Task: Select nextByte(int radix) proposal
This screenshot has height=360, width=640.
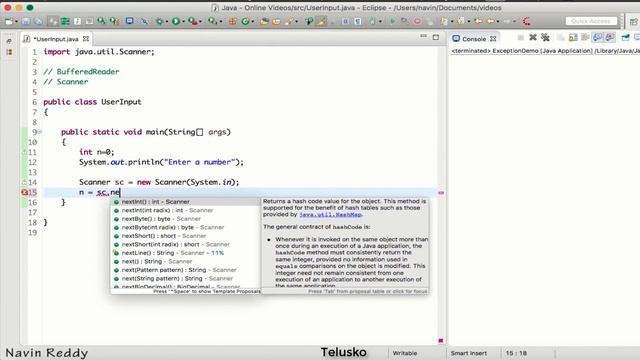Action: (x=185, y=227)
